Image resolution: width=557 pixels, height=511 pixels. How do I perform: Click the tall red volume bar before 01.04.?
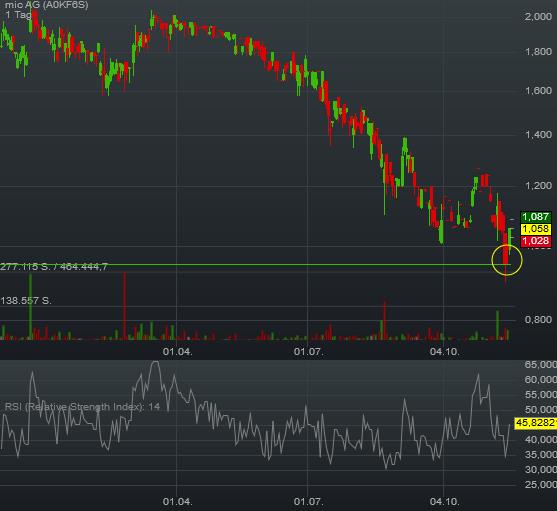(x=124, y=306)
